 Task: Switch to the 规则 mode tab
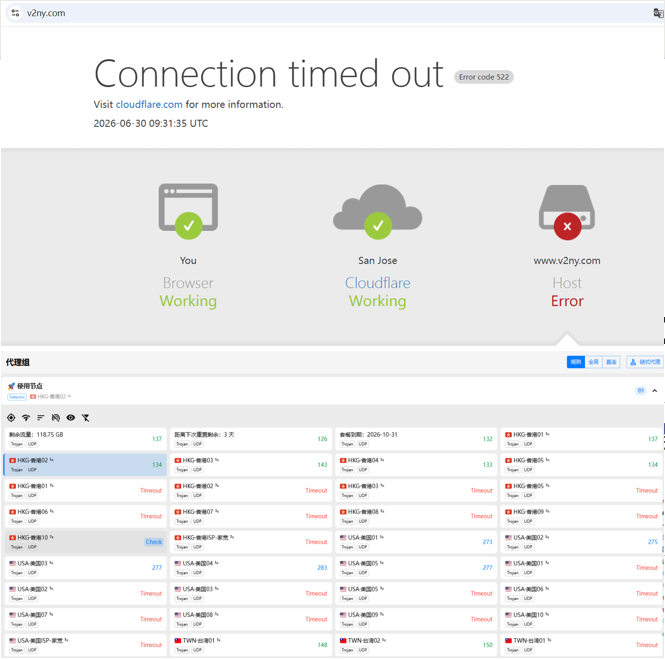pyautogui.click(x=576, y=362)
